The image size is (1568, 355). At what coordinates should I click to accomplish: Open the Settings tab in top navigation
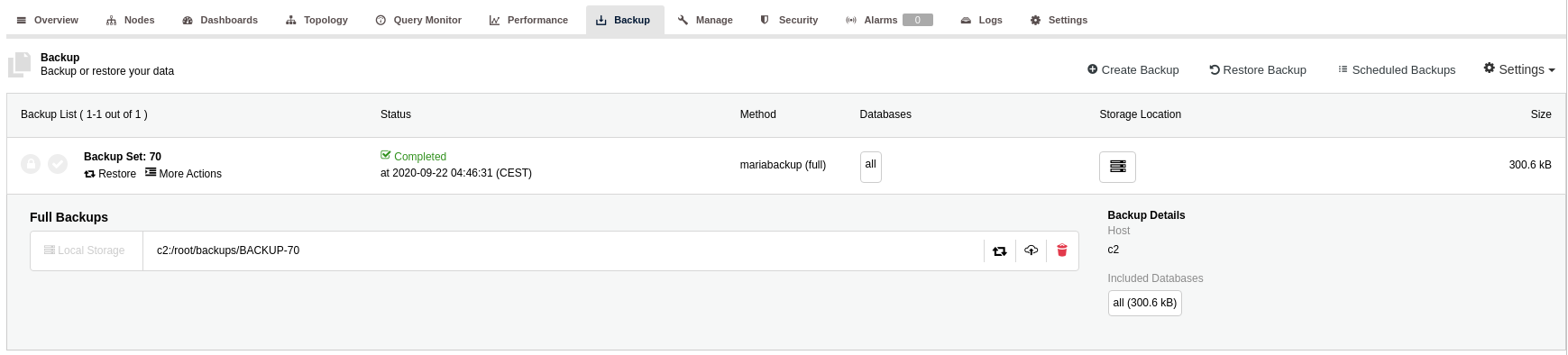click(1059, 20)
